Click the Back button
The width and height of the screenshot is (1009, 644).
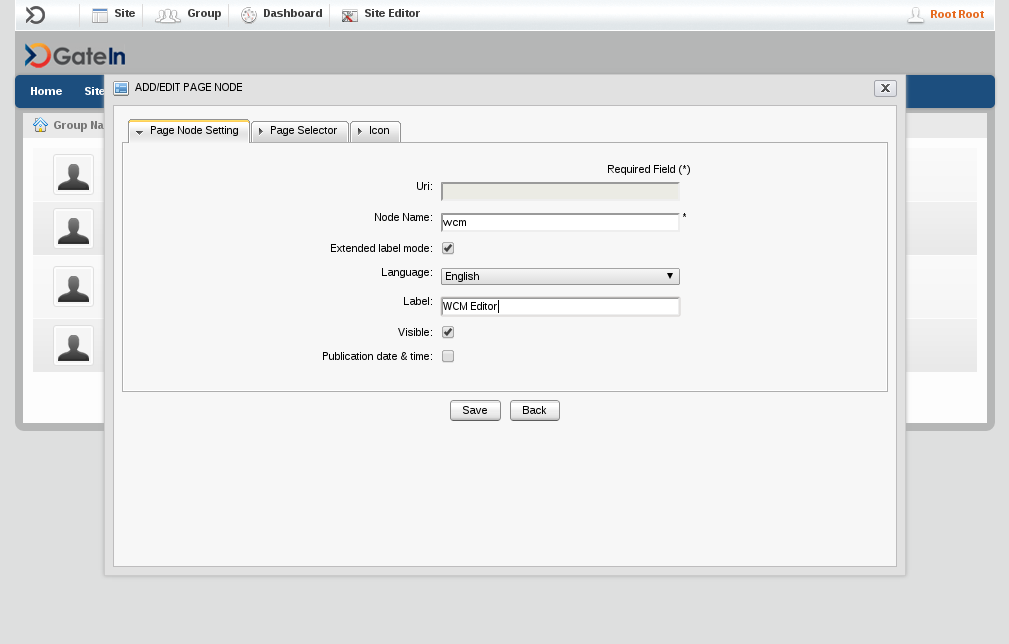tap(534, 410)
